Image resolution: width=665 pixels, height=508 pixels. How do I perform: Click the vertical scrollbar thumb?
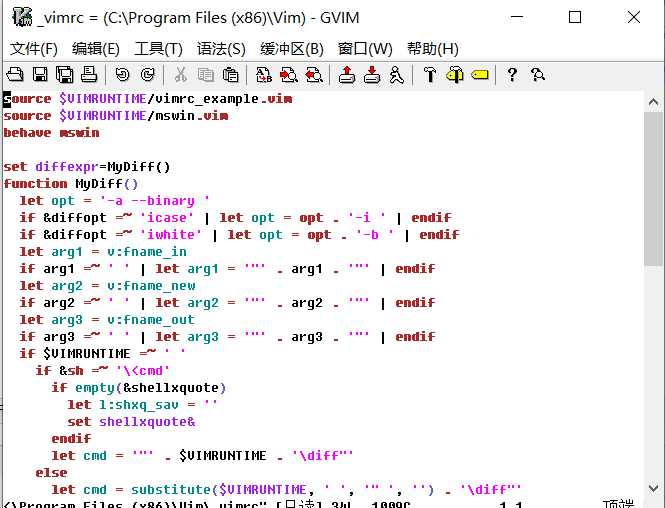(x=654, y=189)
